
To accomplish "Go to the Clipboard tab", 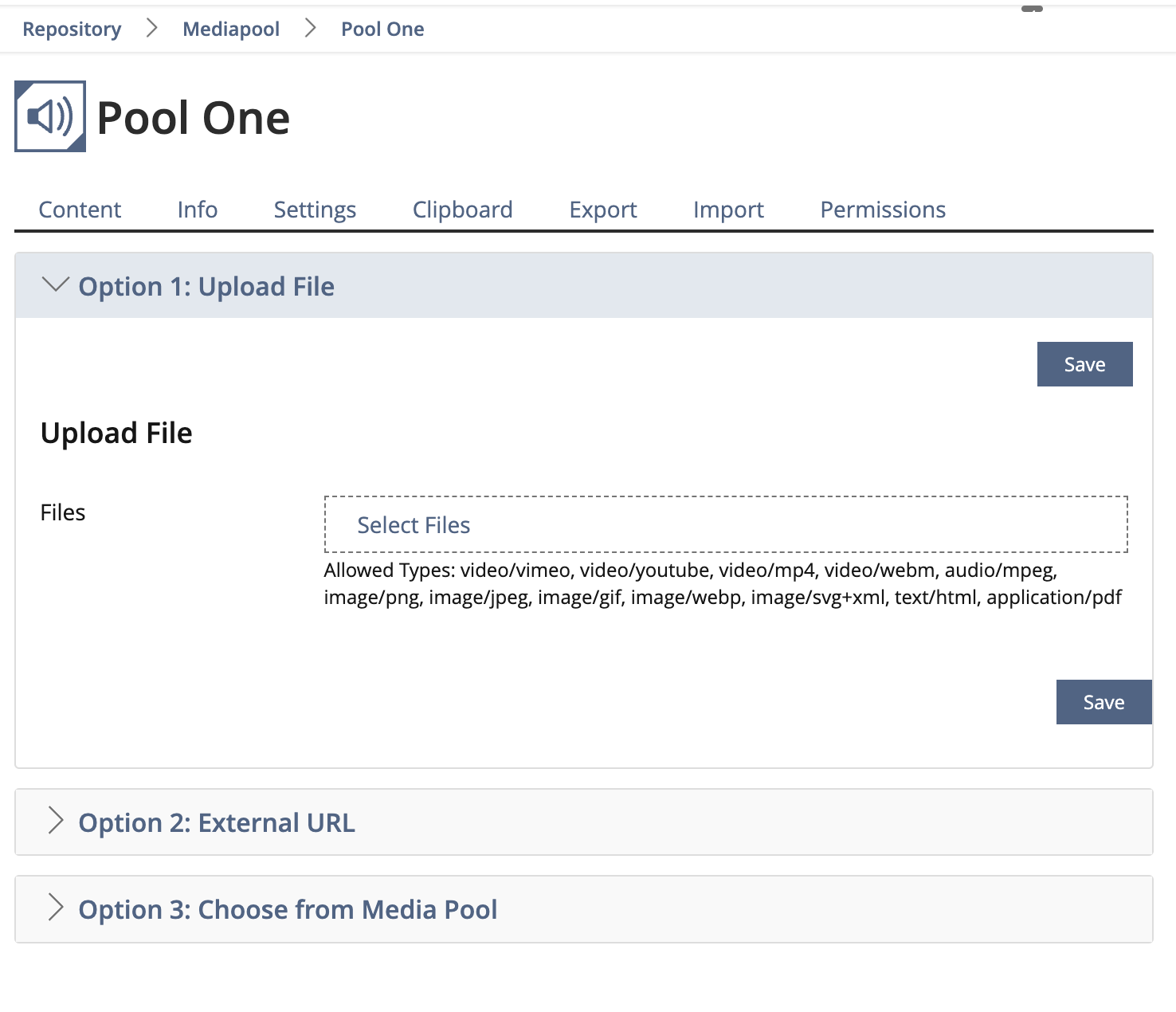I will pyautogui.click(x=462, y=210).
